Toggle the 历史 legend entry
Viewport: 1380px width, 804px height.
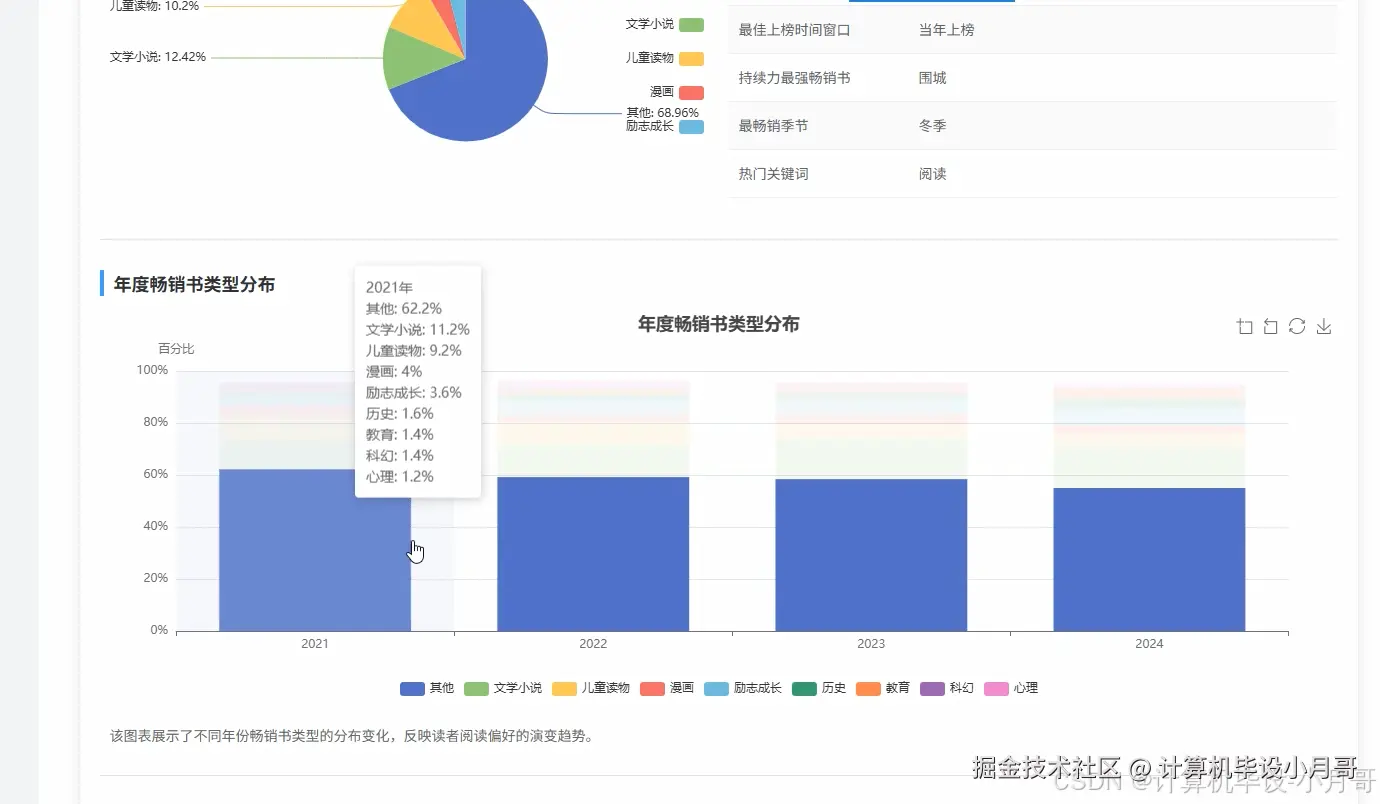(x=818, y=688)
